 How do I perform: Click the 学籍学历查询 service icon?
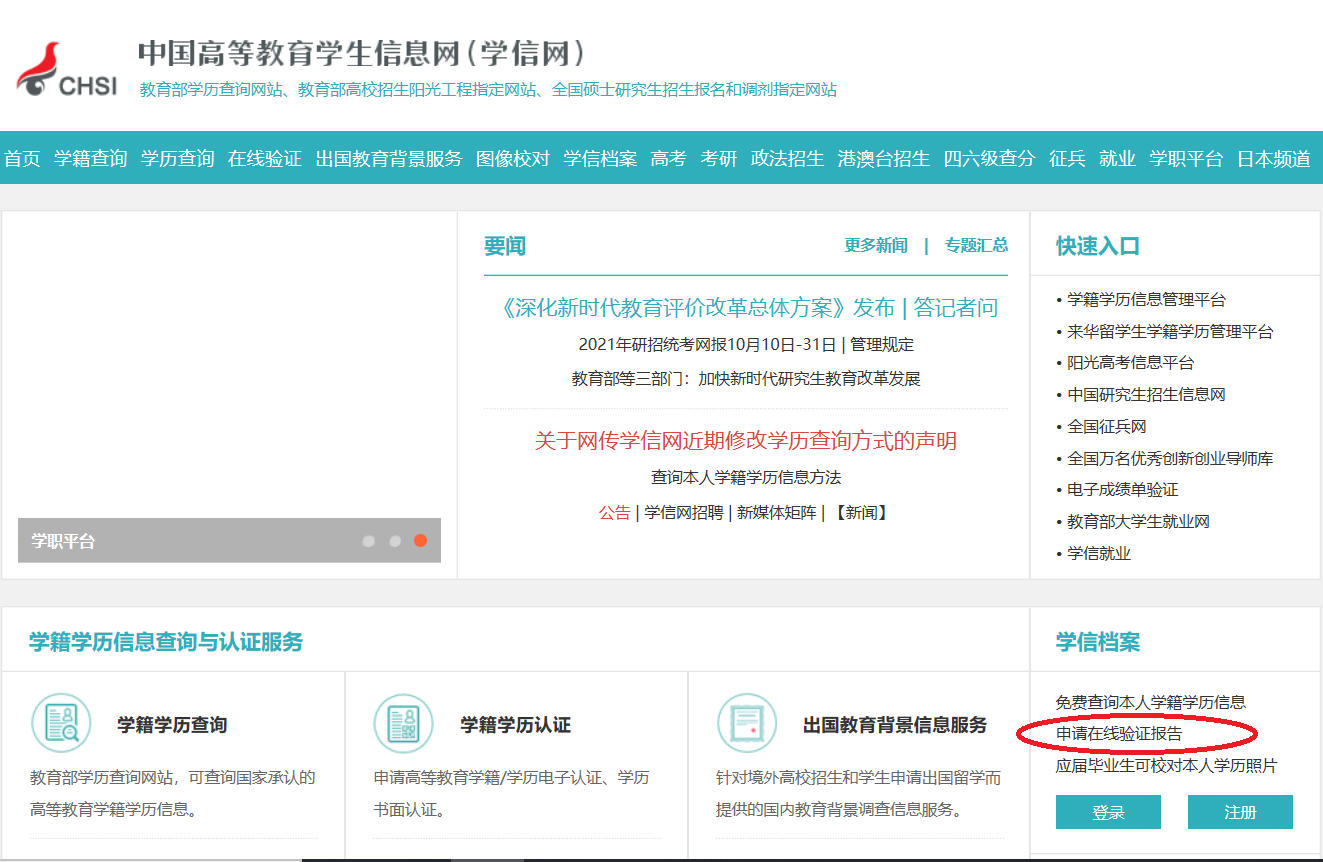[x=61, y=723]
